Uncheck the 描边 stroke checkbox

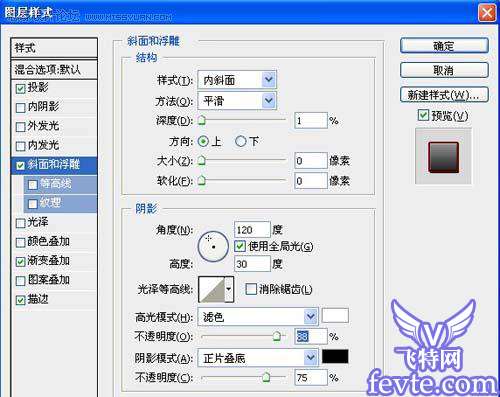21,300
